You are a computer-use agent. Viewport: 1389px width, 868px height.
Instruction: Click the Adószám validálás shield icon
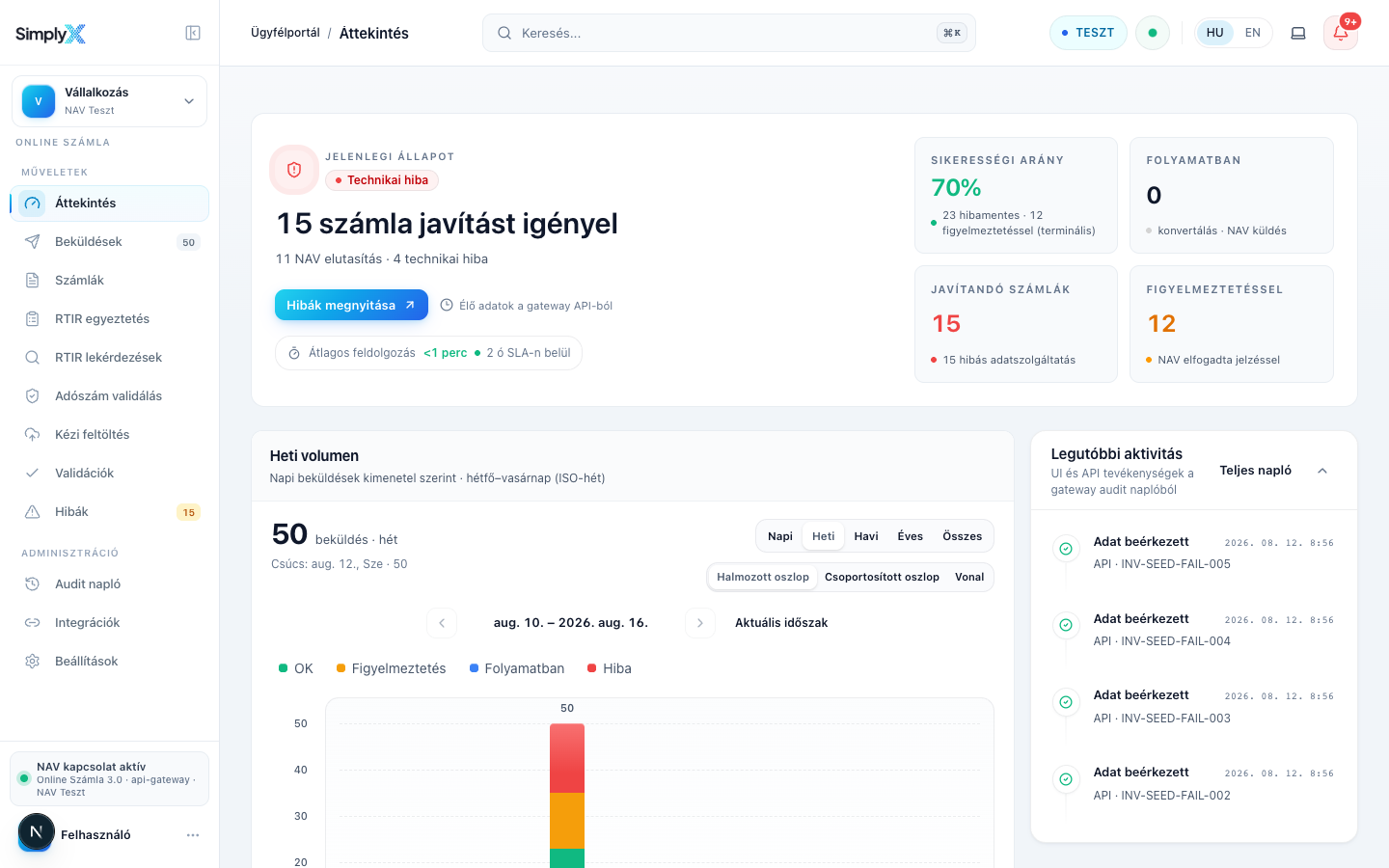pyautogui.click(x=33, y=396)
